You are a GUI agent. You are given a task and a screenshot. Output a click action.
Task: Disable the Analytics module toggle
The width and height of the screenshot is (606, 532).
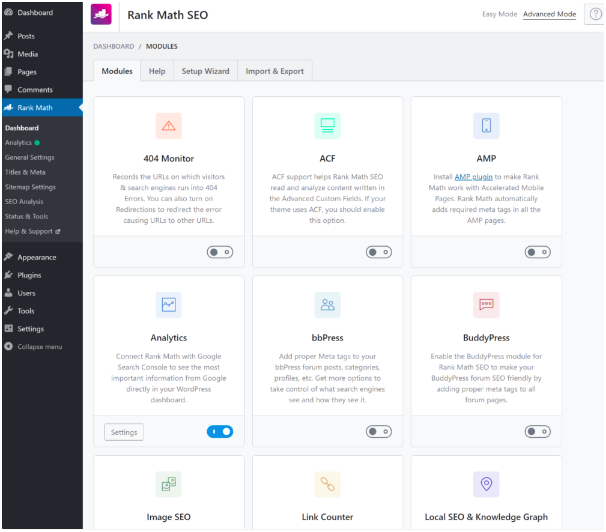click(x=220, y=432)
